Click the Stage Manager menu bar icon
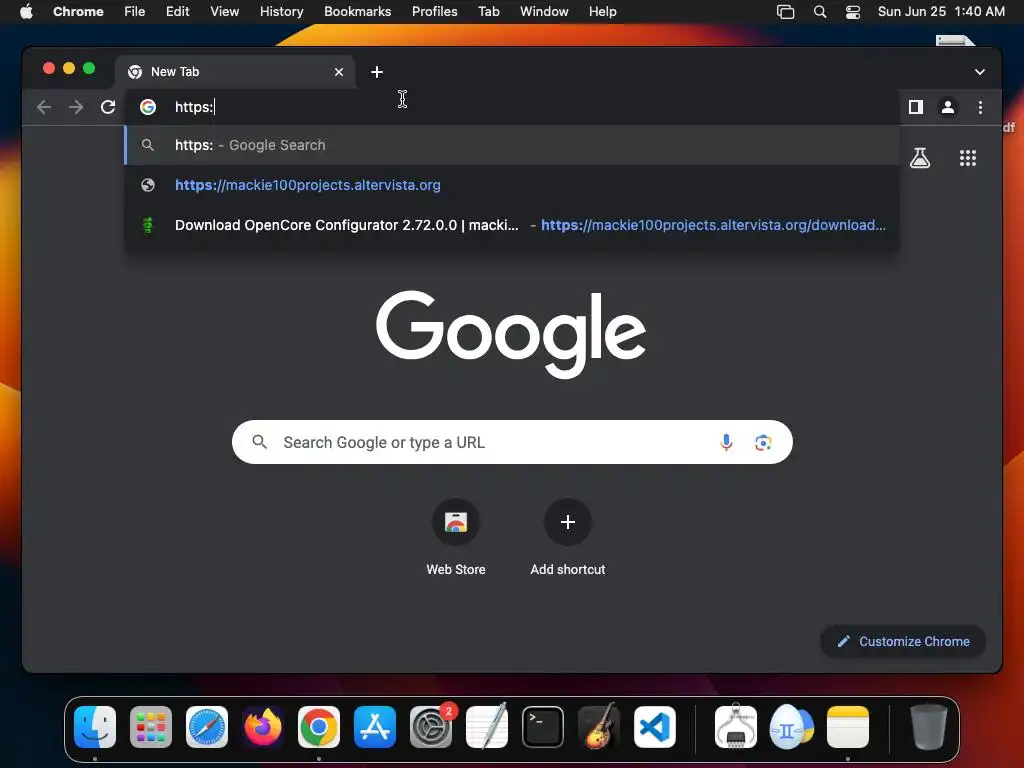 click(785, 12)
